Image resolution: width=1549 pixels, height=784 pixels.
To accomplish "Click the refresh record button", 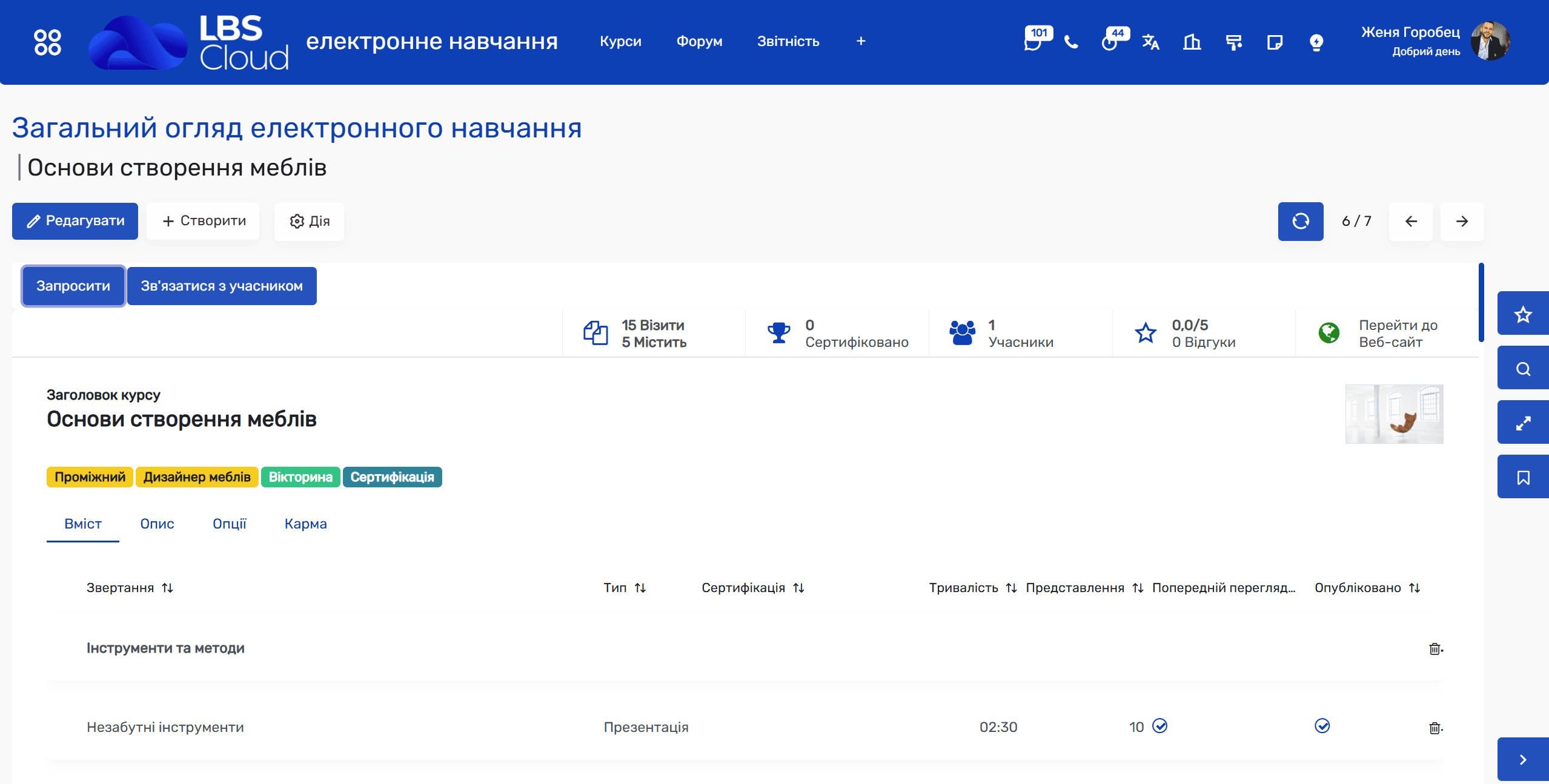I will tap(1300, 221).
